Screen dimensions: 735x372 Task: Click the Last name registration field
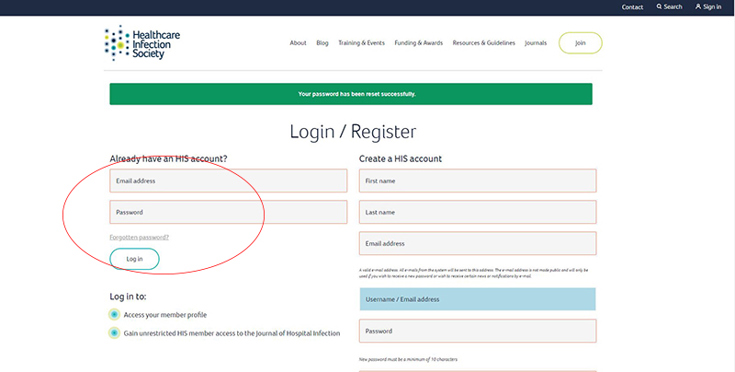478,212
